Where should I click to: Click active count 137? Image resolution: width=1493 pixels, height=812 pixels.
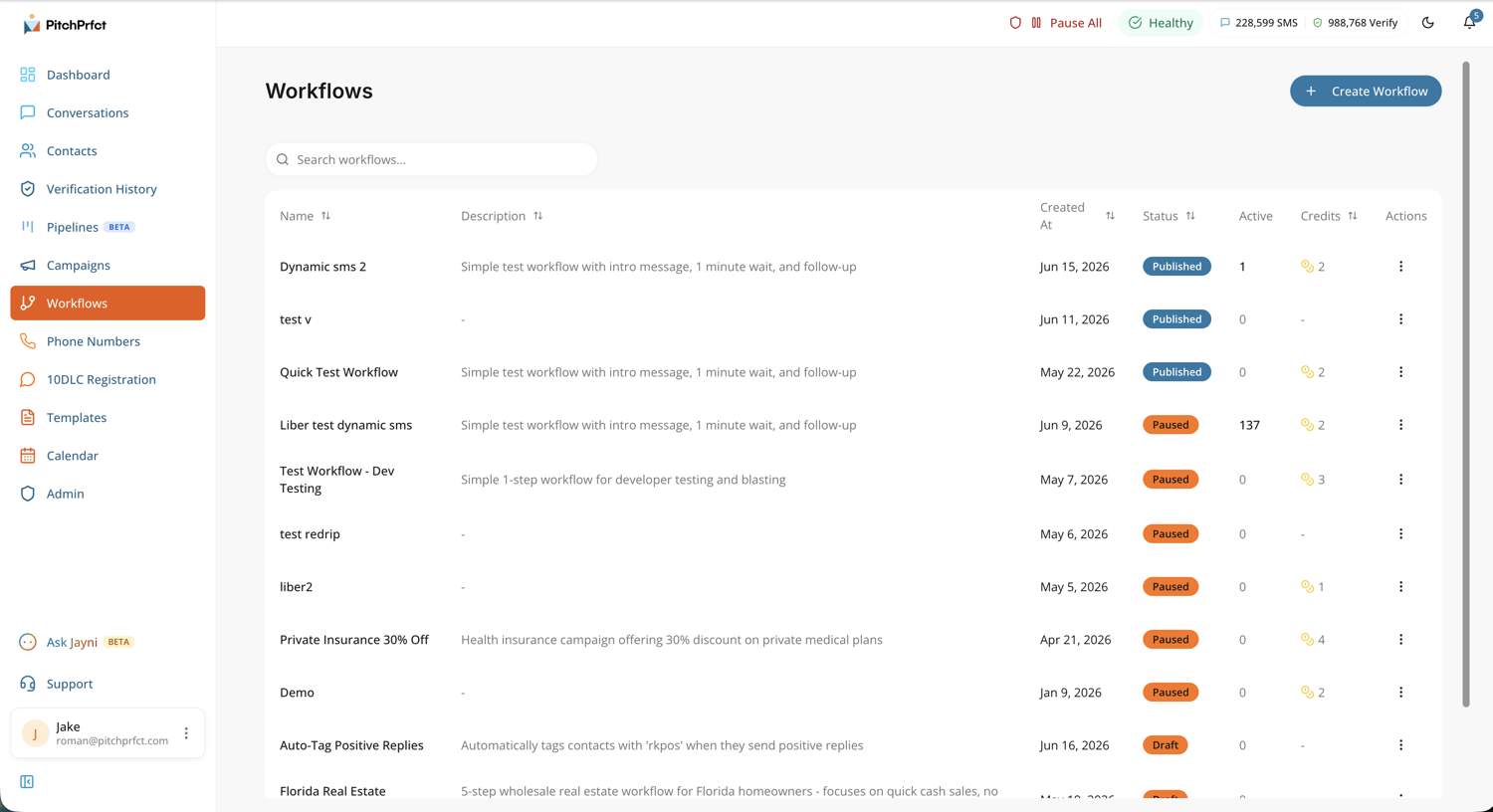(x=1249, y=425)
